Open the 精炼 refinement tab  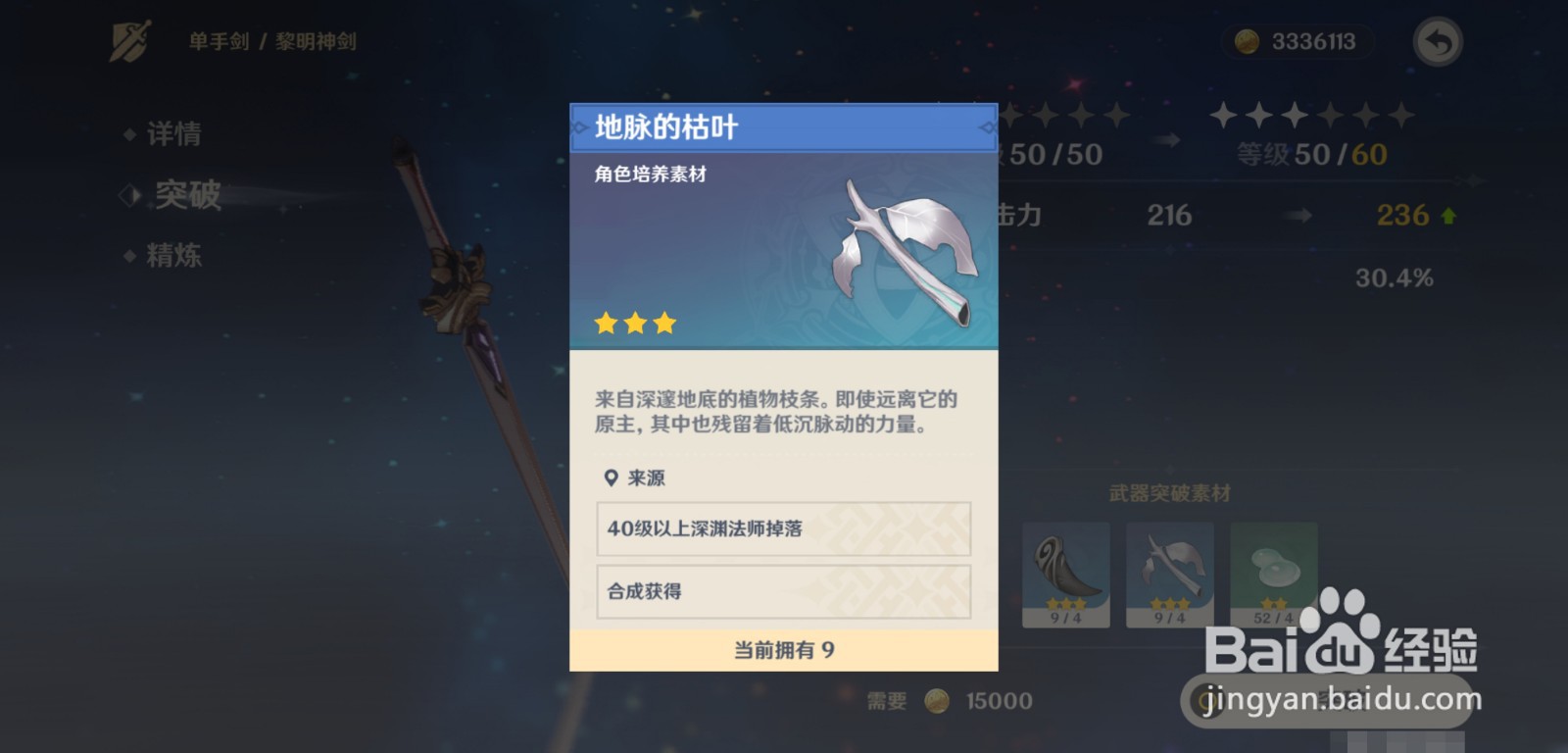[173, 256]
